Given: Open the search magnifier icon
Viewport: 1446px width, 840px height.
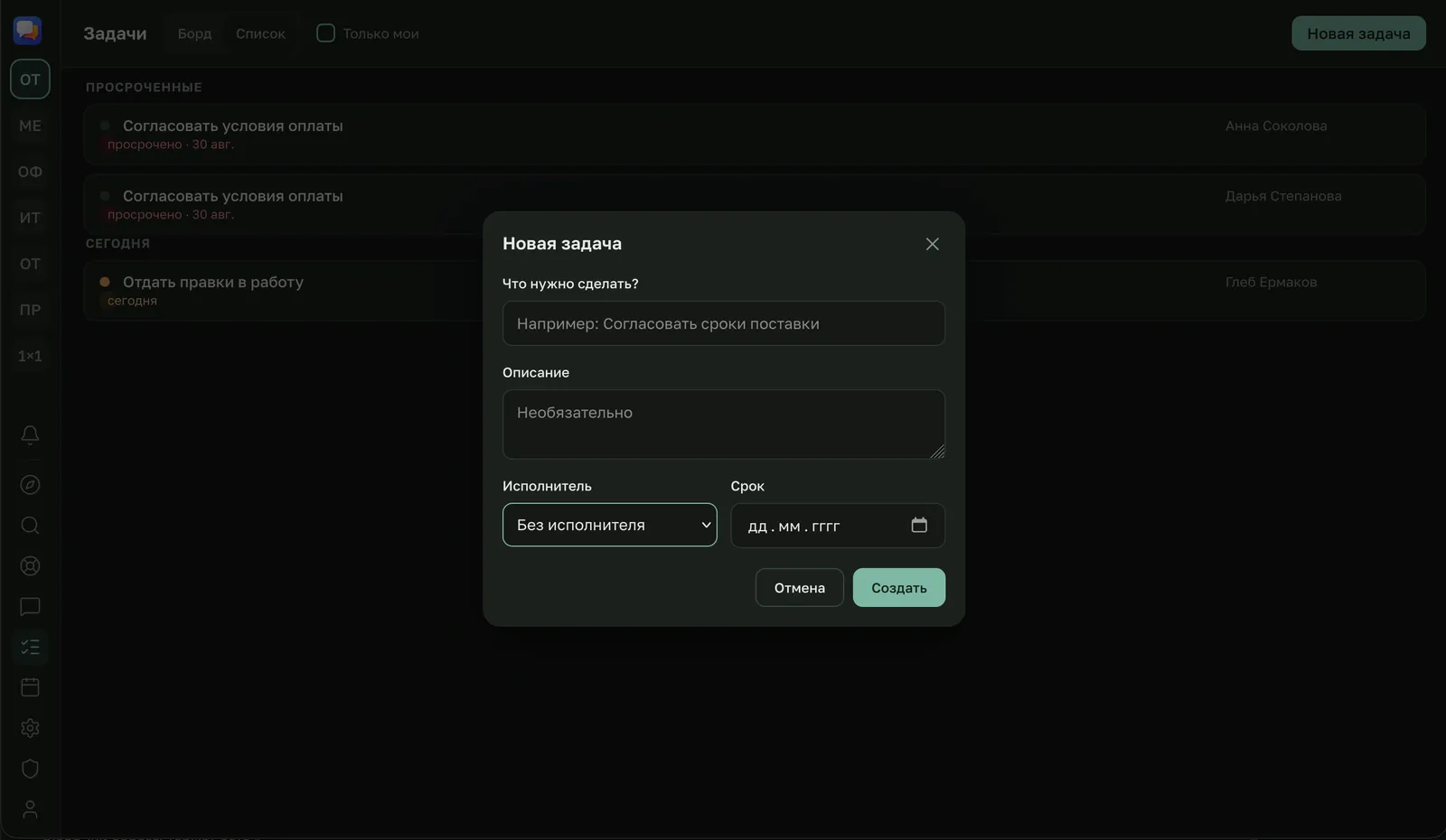Looking at the screenshot, I should pyautogui.click(x=30, y=526).
